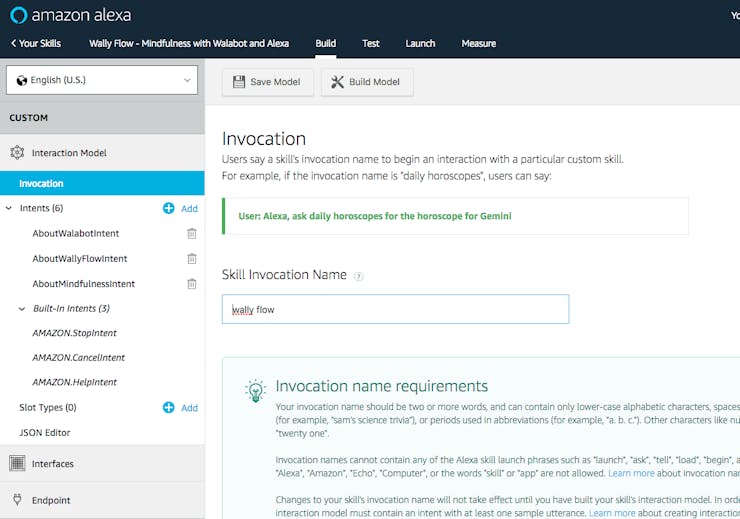Viewport: 740px width, 519px height.
Task: Click the Save Model floppy disk icon
Action: (239, 82)
